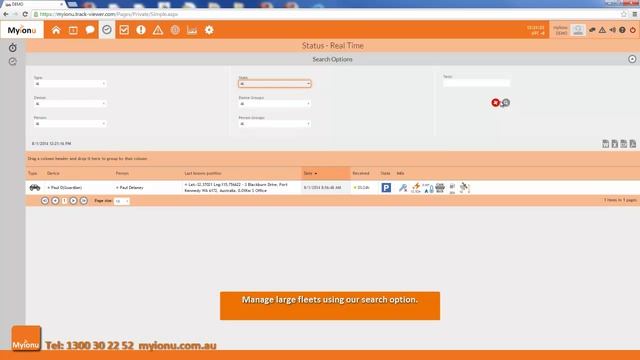Open the State dropdown
The width and height of the screenshot is (640, 360).
(x=275, y=84)
